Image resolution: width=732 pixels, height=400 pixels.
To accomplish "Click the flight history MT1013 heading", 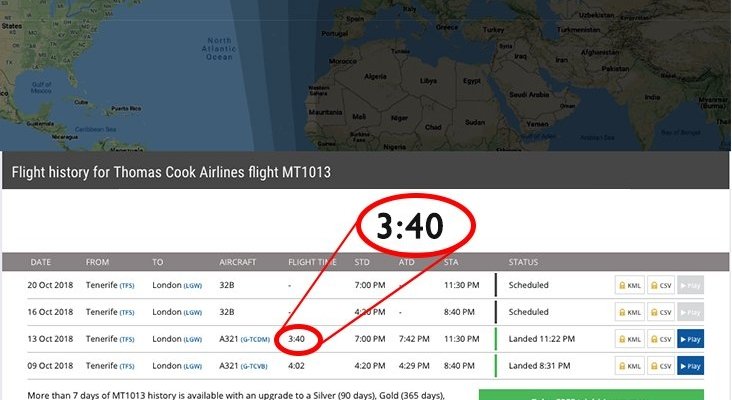I will pyautogui.click(x=171, y=172).
